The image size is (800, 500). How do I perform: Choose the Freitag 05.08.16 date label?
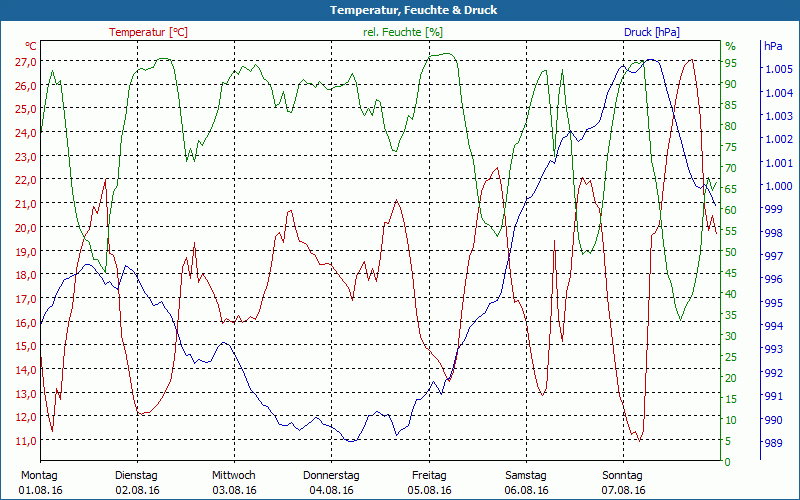[429, 482]
